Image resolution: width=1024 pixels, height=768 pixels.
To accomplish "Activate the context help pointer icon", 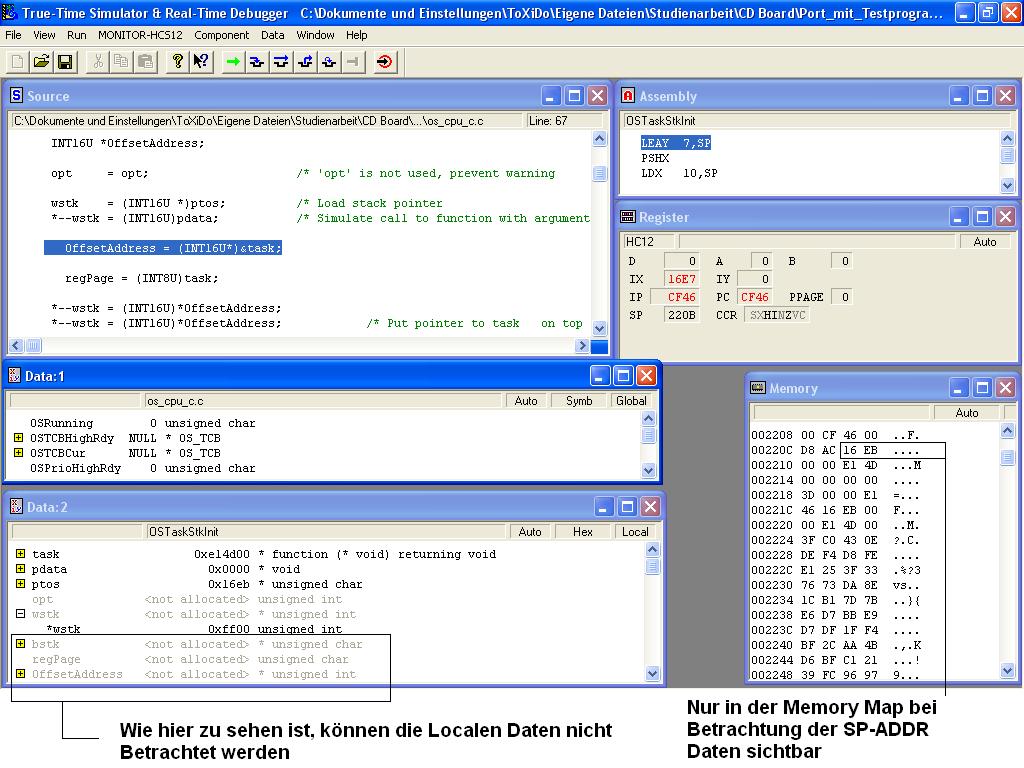I will [x=201, y=62].
